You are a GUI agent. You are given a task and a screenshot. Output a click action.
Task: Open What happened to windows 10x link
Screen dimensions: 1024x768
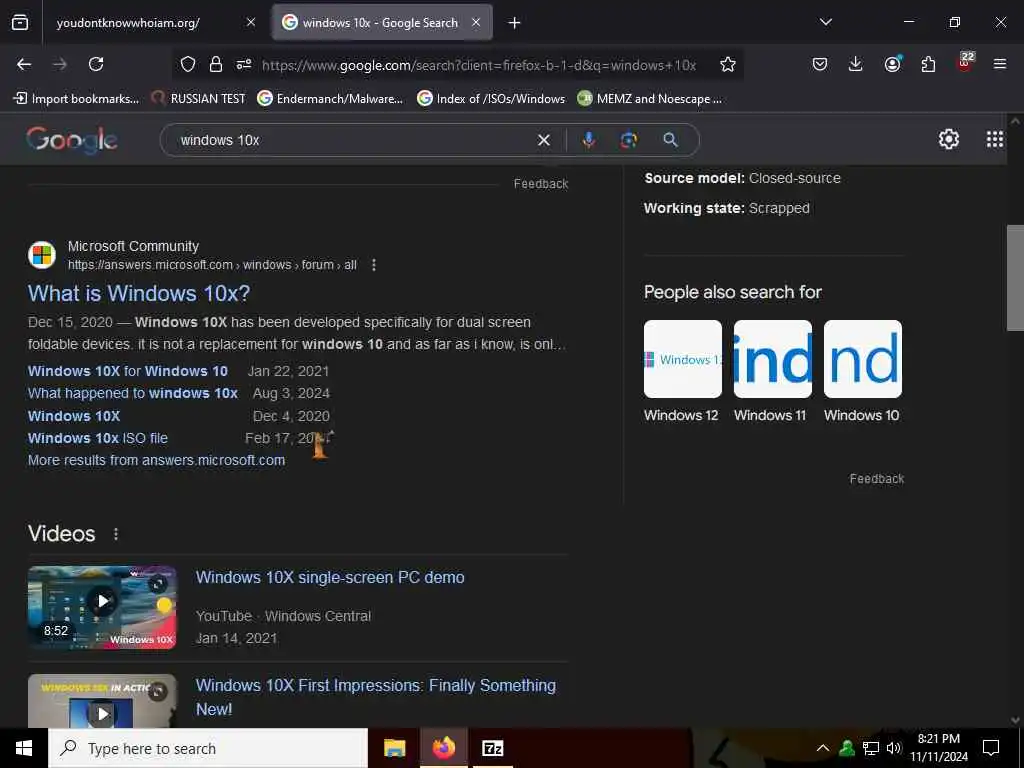pos(133,393)
